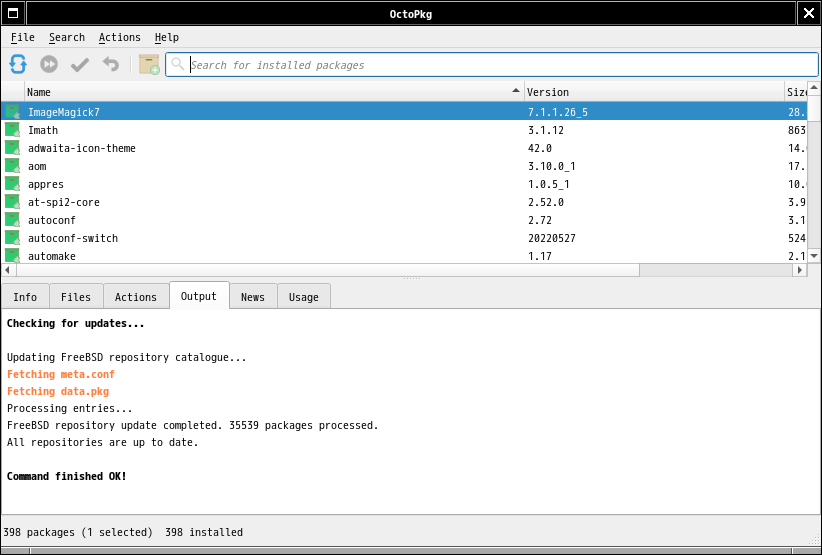Switch to the Info tab
822x555 pixels.
(25, 297)
